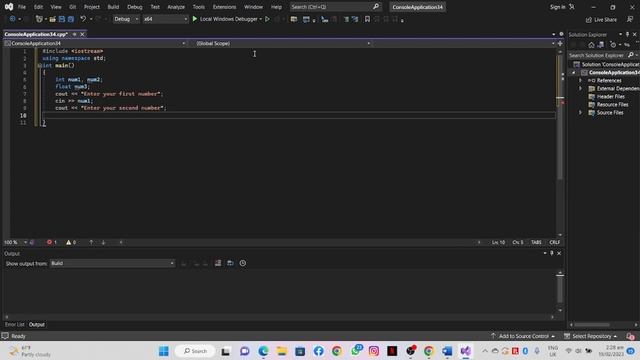Select the Resource Files folder
The width and height of the screenshot is (640, 360).
[x=612, y=104]
